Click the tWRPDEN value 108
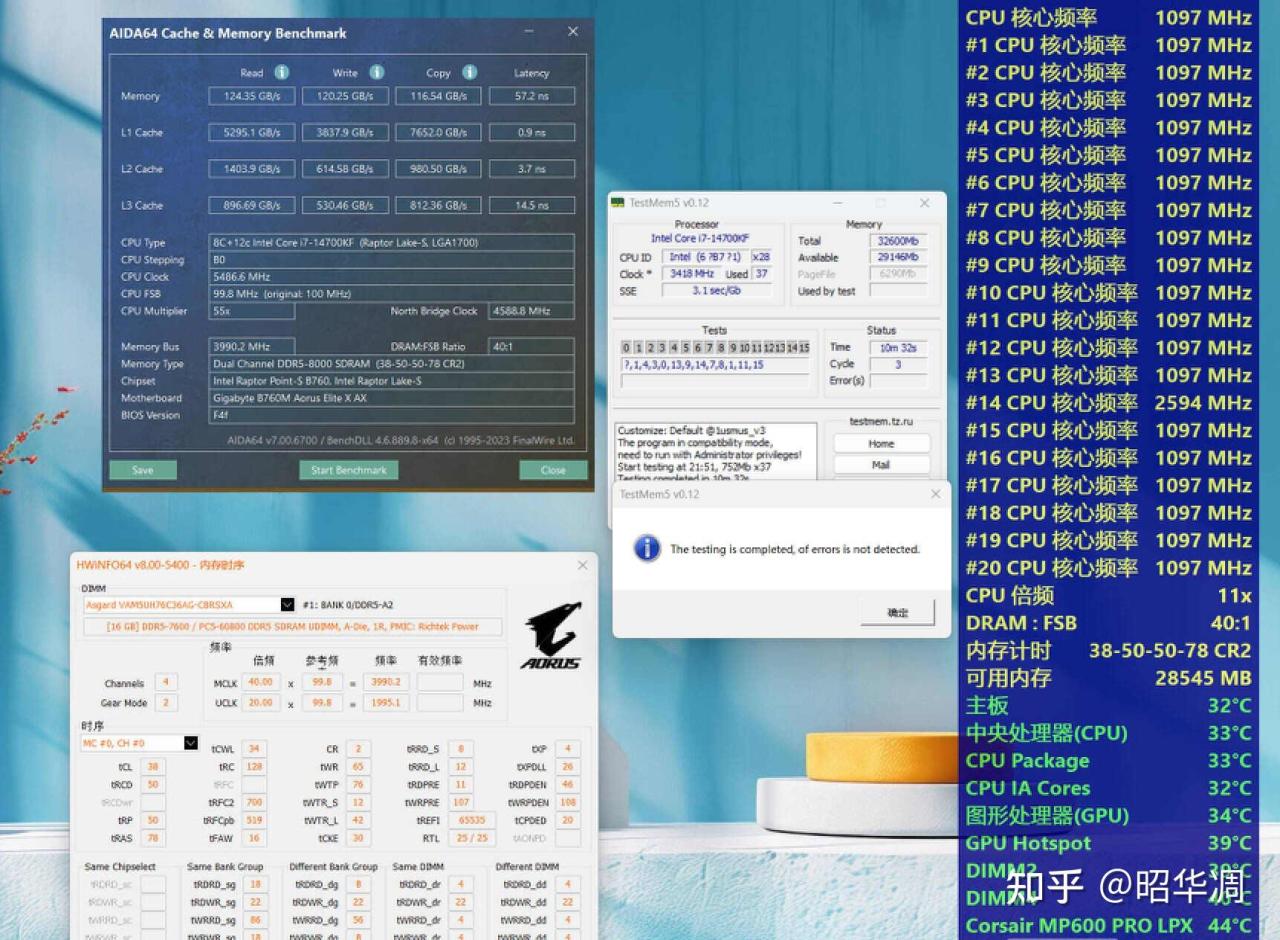 click(568, 802)
